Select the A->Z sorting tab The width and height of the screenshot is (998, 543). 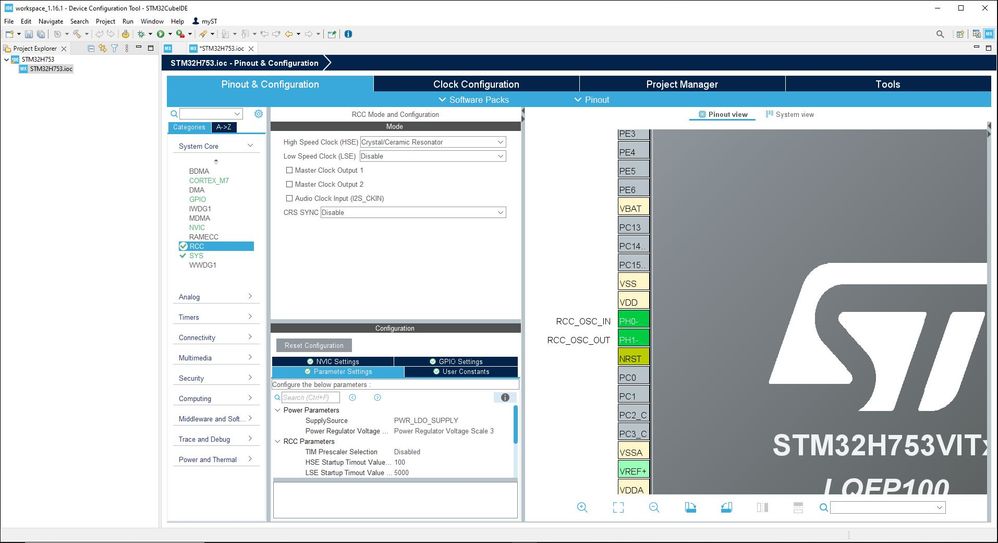[223, 127]
